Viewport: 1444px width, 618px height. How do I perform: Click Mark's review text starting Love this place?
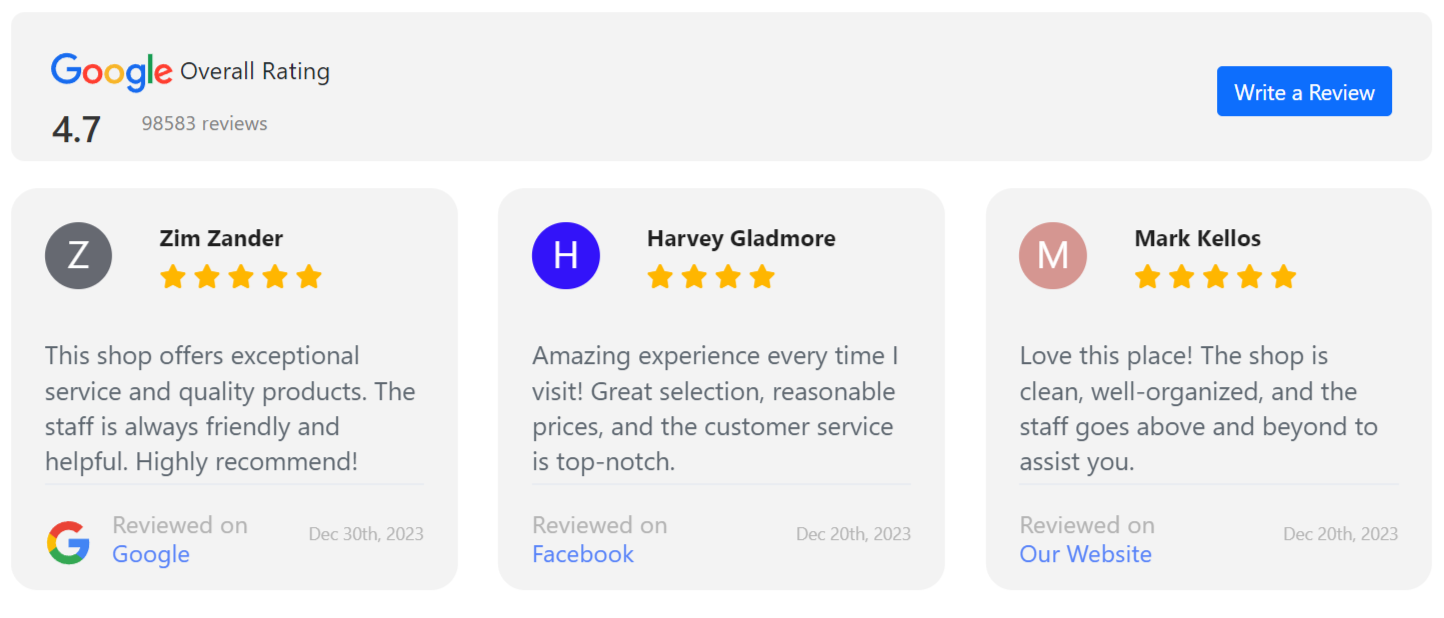coord(1198,409)
